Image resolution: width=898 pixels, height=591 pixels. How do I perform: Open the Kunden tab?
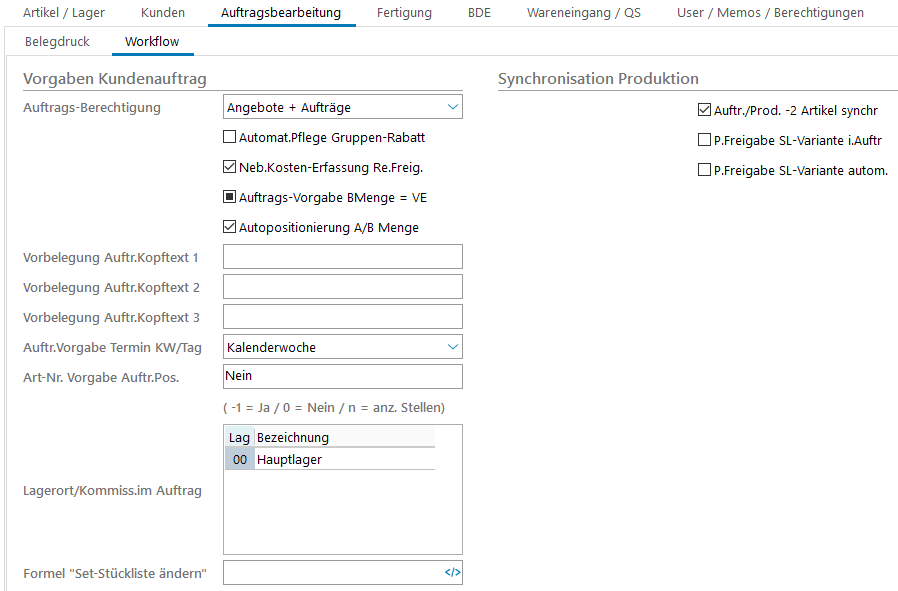[162, 13]
